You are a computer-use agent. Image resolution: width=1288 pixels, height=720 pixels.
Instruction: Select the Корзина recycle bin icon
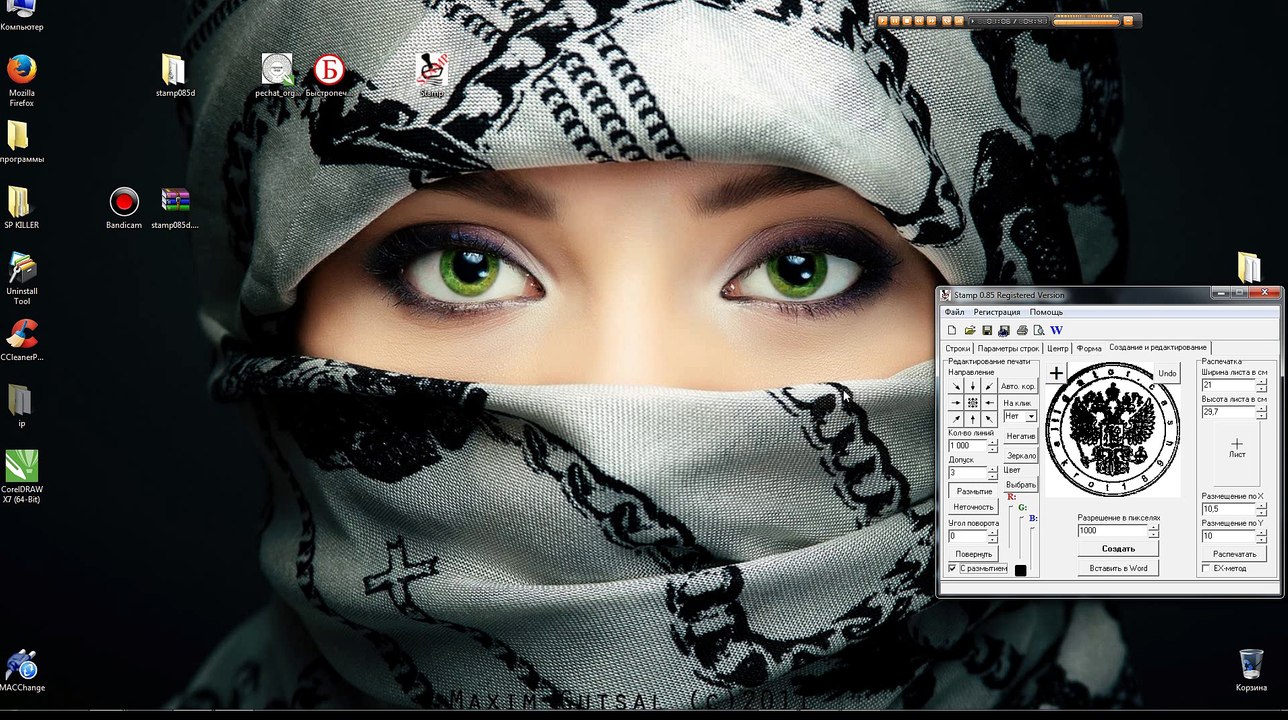[1251, 670]
